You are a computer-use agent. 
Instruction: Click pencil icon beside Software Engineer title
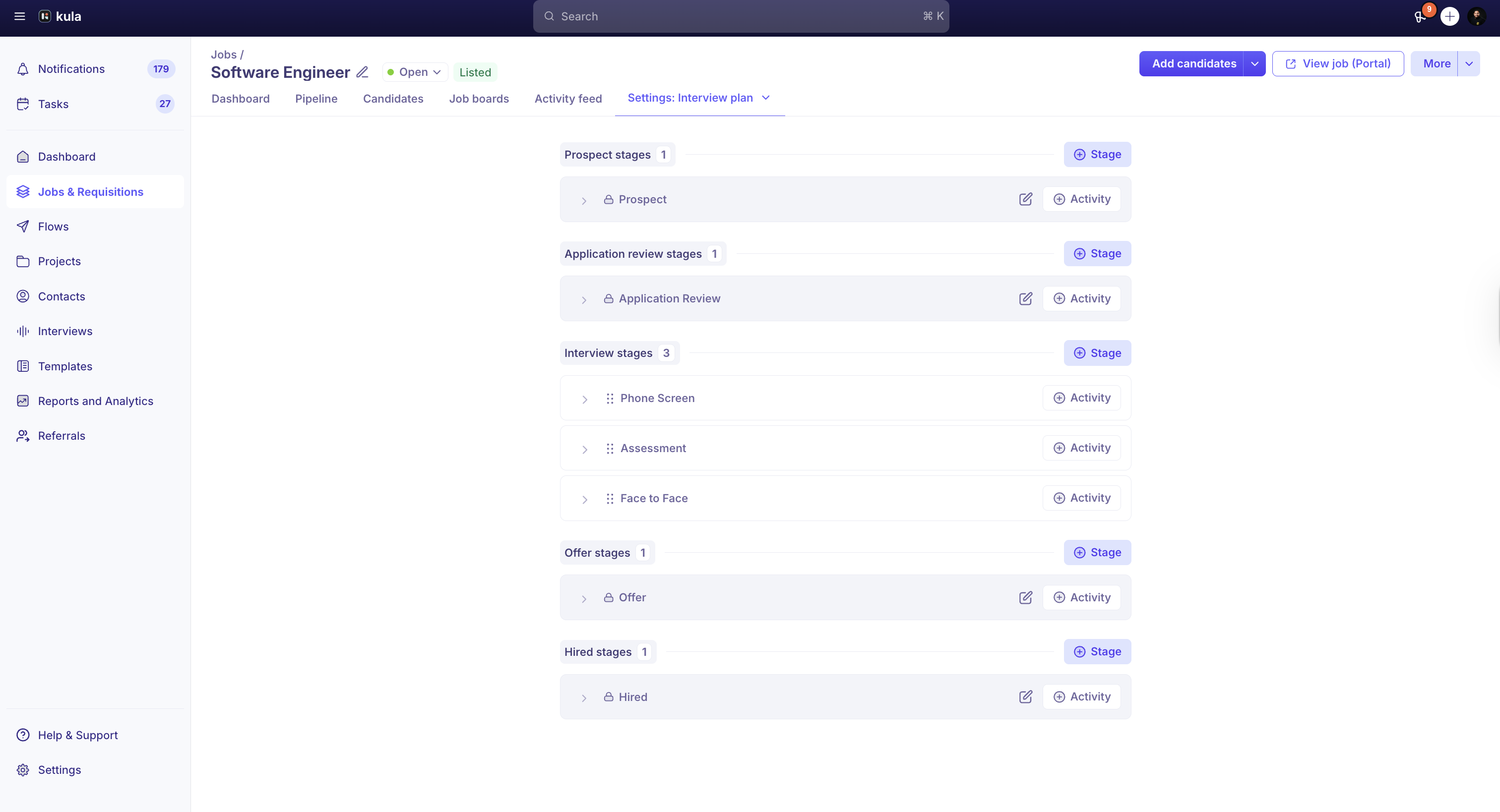tap(362, 72)
